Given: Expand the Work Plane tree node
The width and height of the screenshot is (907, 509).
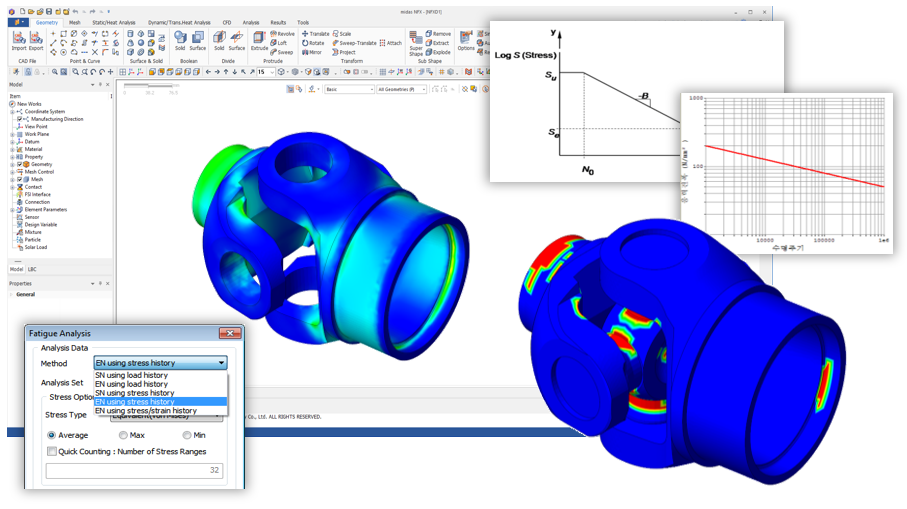Looking at the screenshot, I should pos(12,134).
